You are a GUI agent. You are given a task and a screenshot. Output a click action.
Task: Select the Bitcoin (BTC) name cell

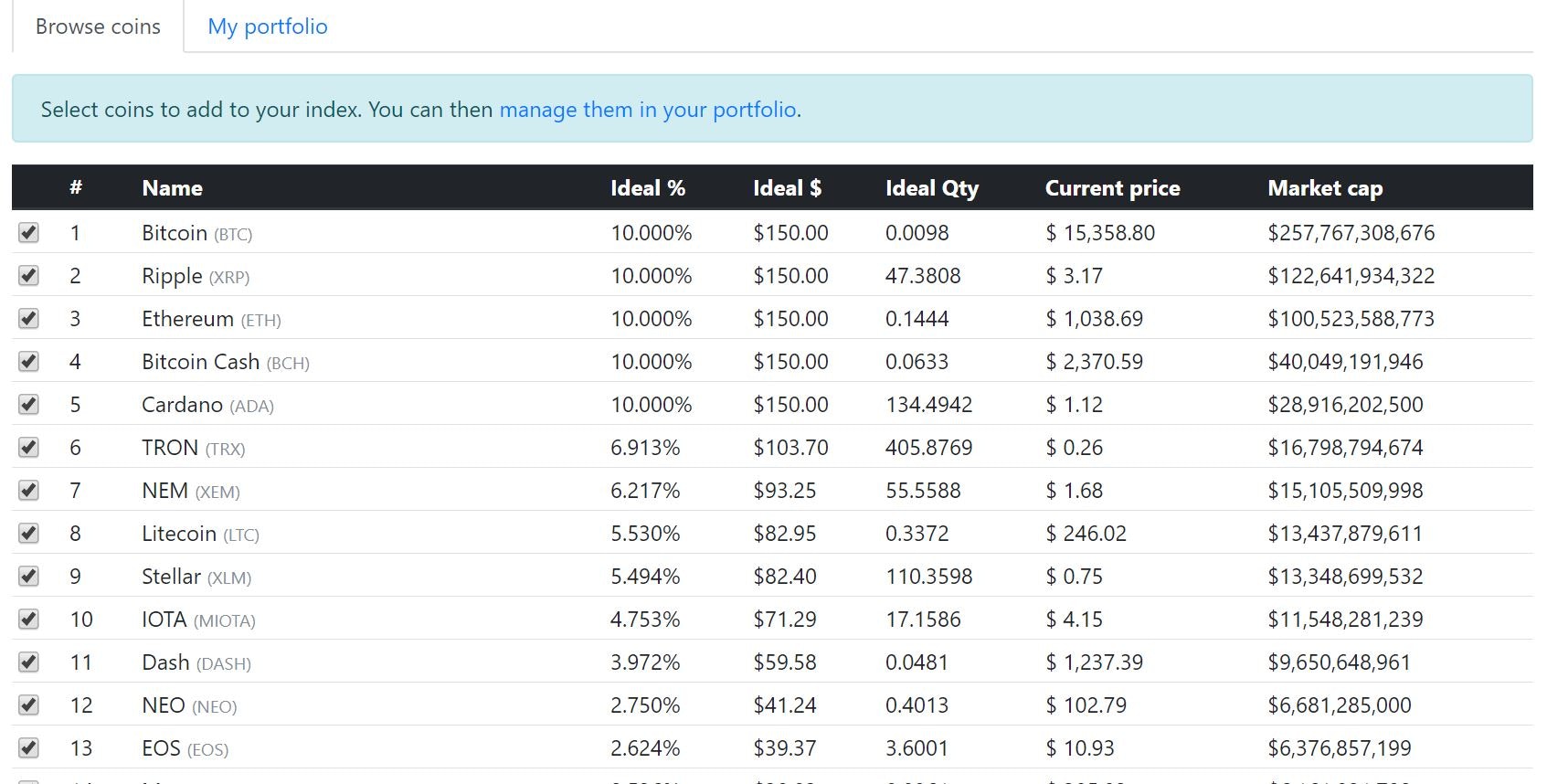click(196, 233)
